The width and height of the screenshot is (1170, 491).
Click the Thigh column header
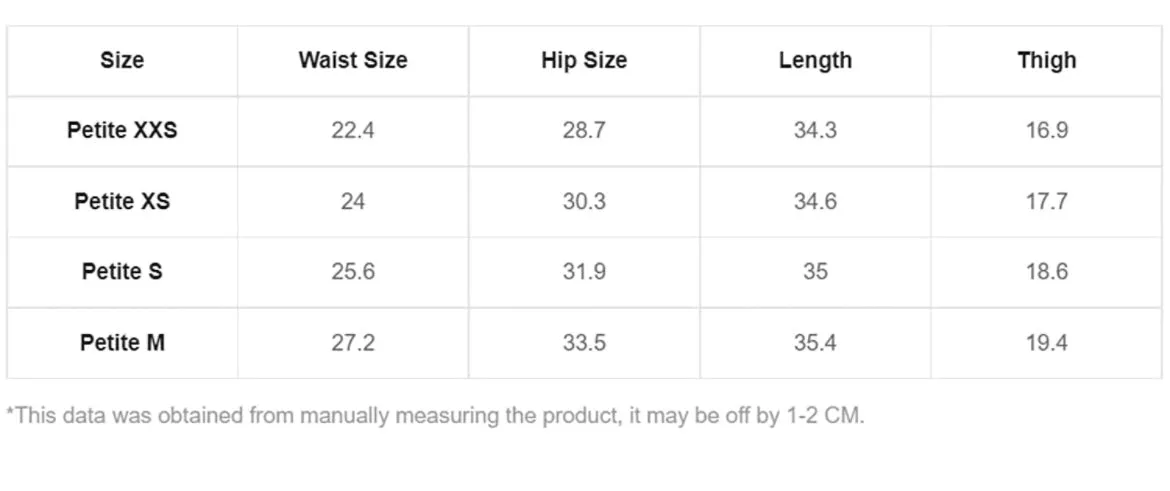tap(1047, 60)
